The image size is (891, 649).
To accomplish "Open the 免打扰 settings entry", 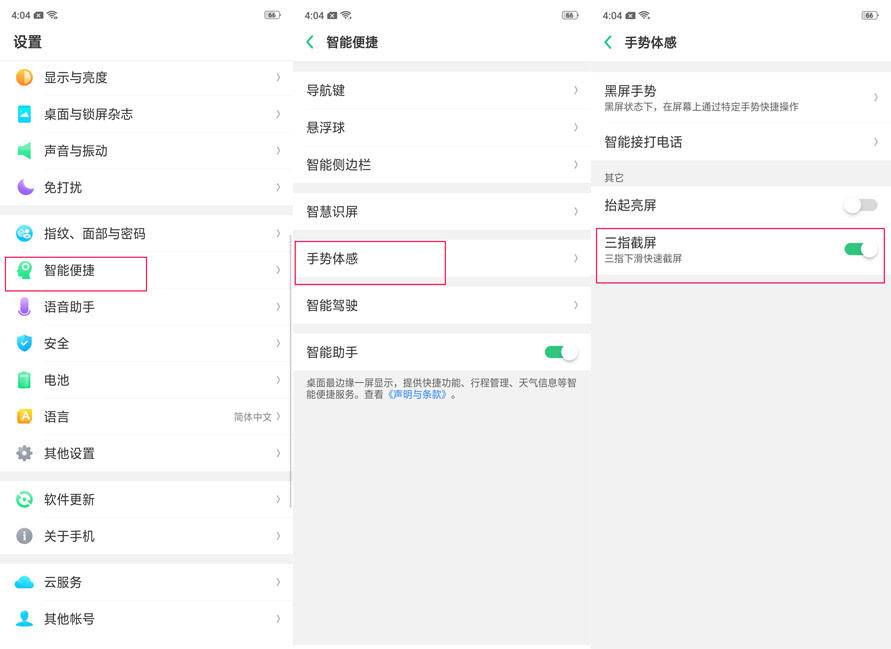I will 146,187.
